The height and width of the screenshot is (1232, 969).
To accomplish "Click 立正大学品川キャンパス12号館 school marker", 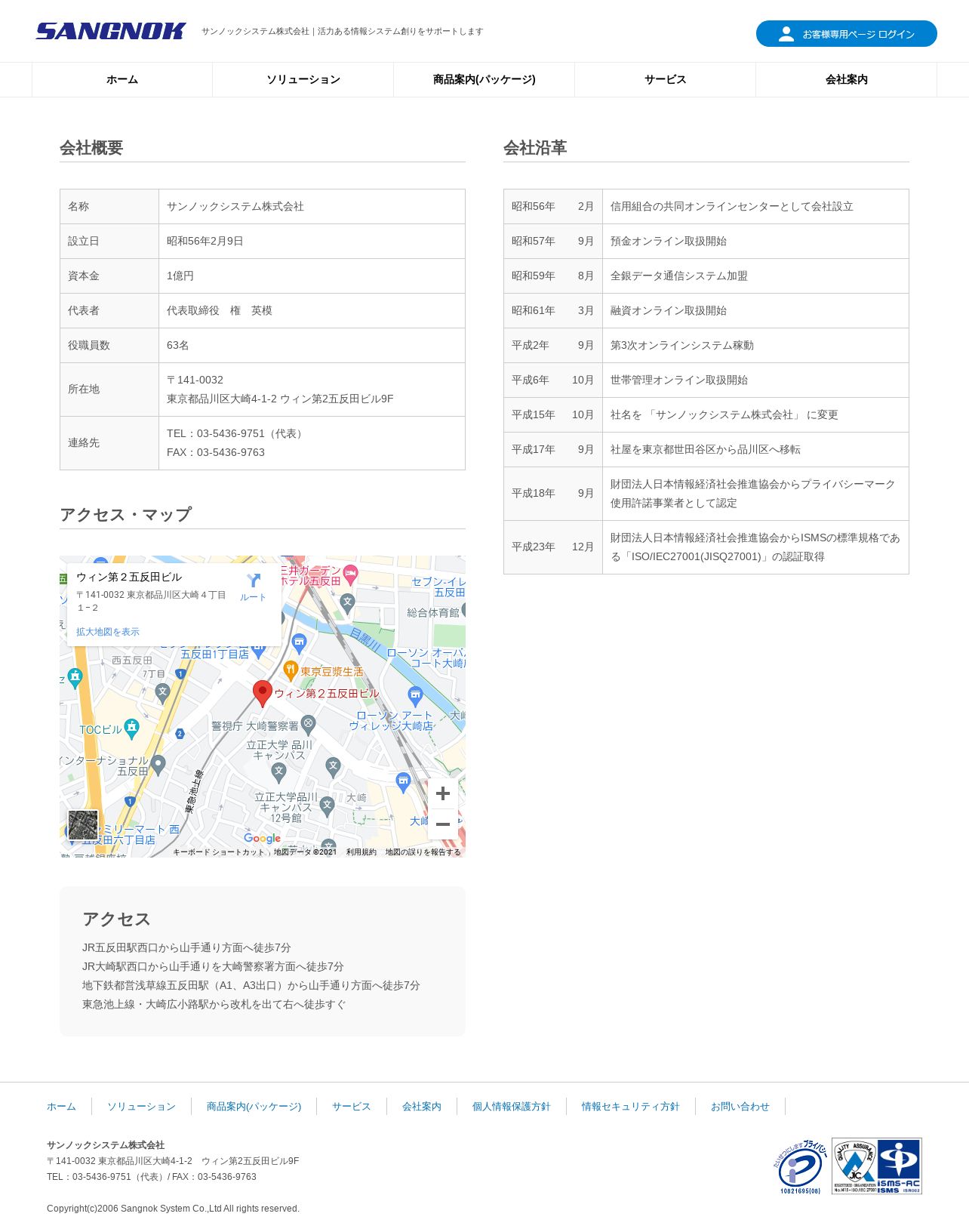I will [x=327, y=806].
